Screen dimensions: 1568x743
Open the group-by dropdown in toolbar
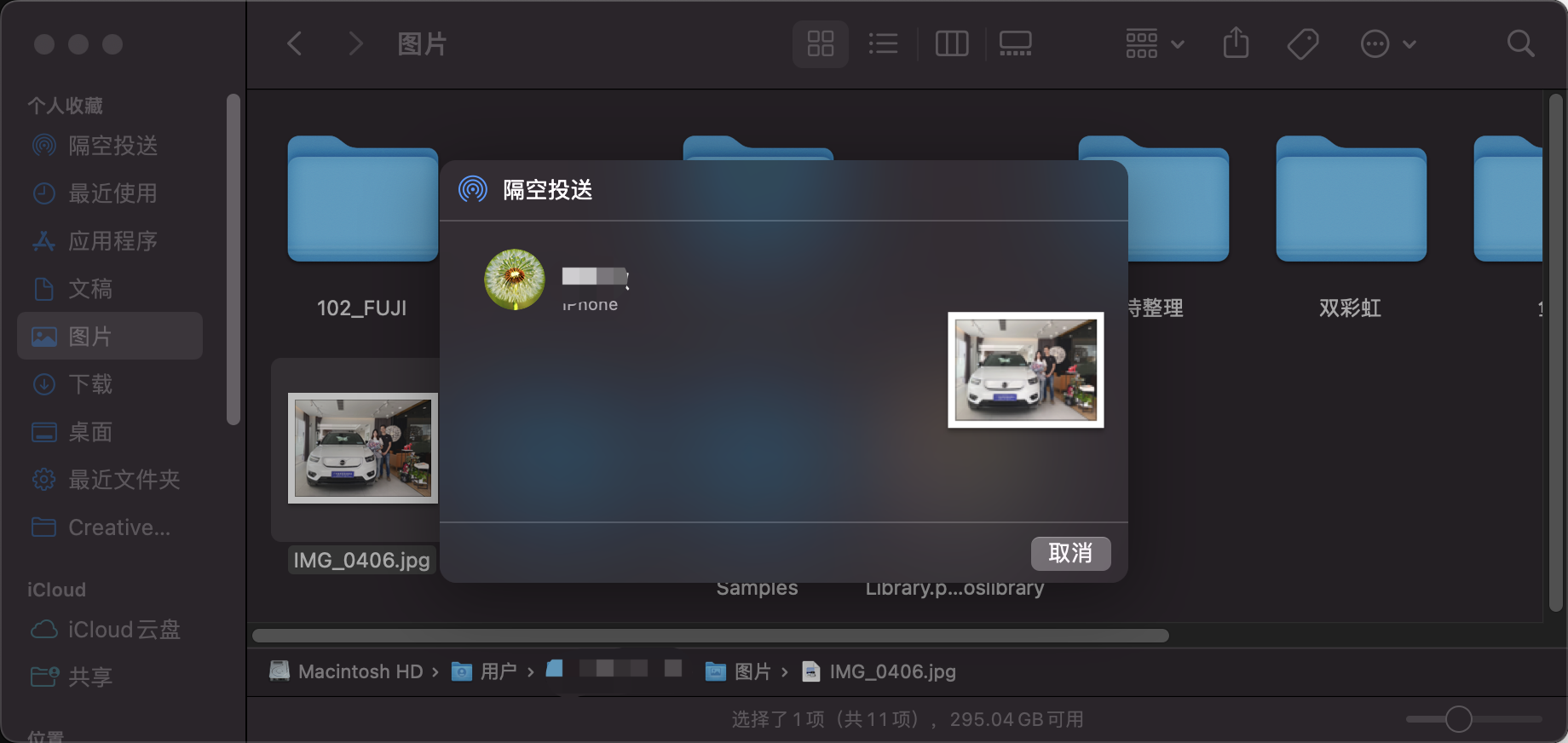pyautogui.click(x=1154, y=43)
